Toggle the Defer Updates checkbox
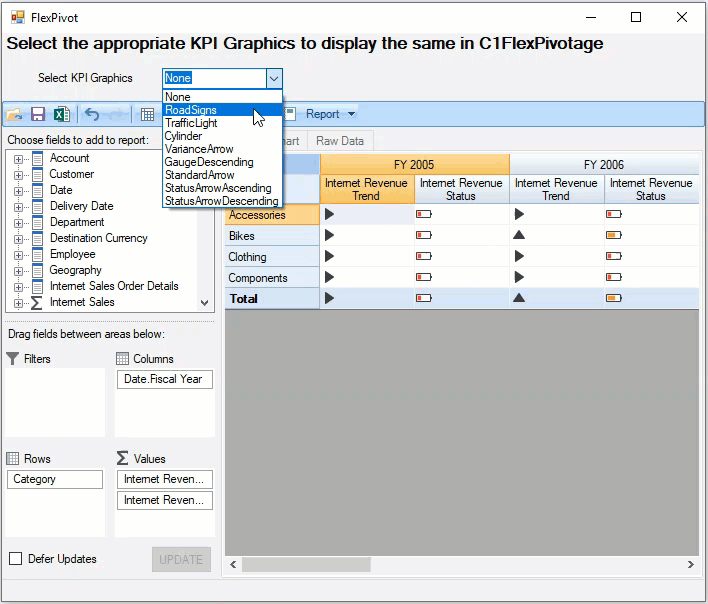The width and height of the screenshot is (708, 604). [15, 559]
